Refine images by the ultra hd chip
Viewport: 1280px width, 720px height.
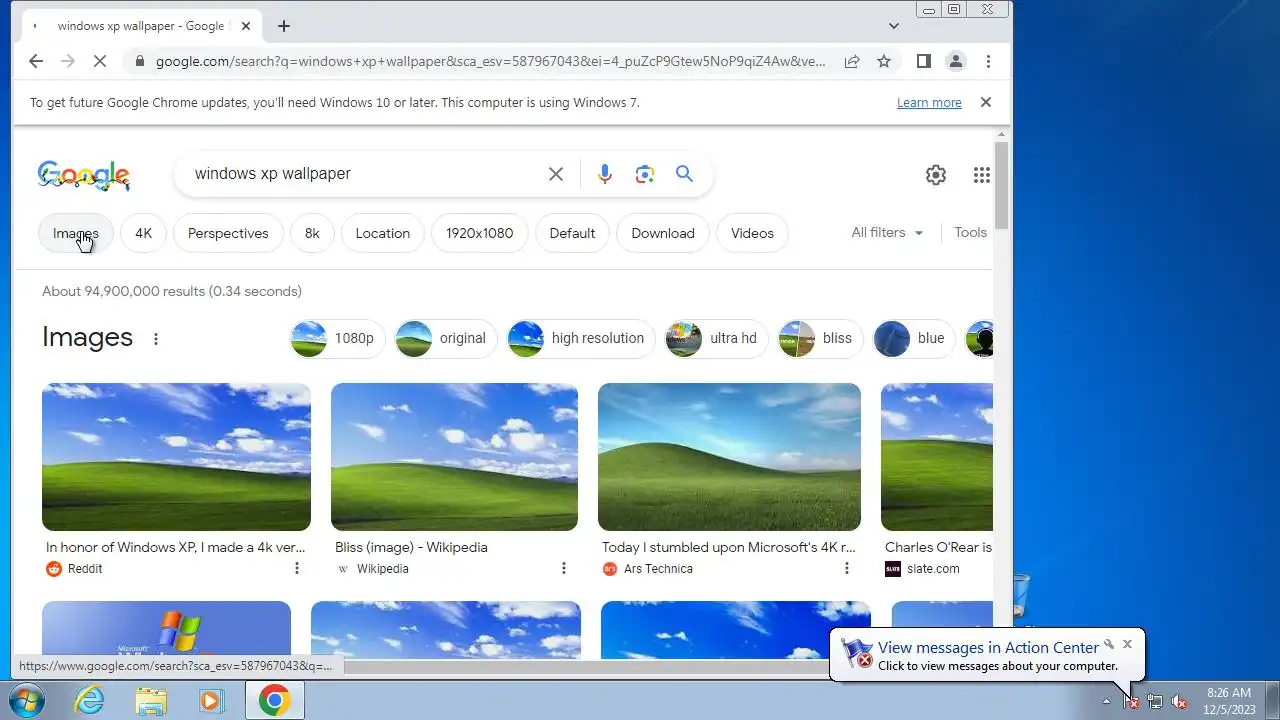(717, 338)
